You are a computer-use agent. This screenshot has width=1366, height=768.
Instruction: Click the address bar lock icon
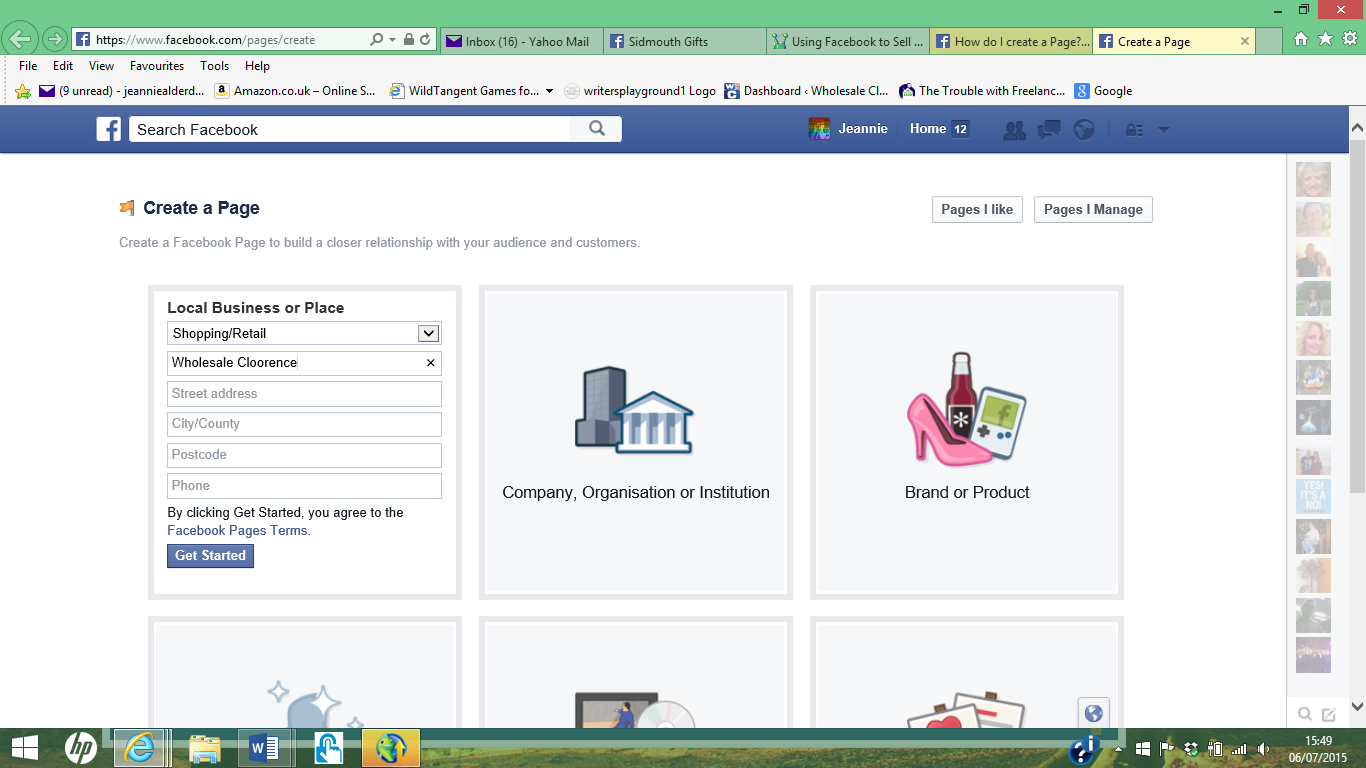[x=408, y=40]
